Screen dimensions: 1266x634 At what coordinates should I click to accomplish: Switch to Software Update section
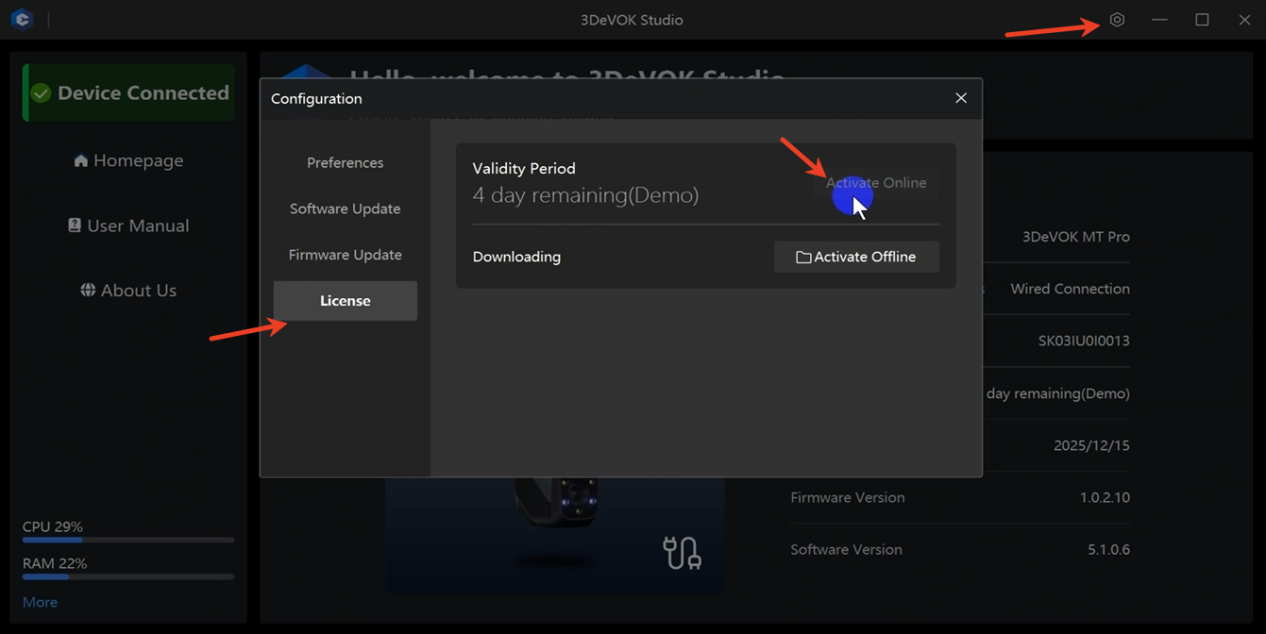click(x=345, y=208)
